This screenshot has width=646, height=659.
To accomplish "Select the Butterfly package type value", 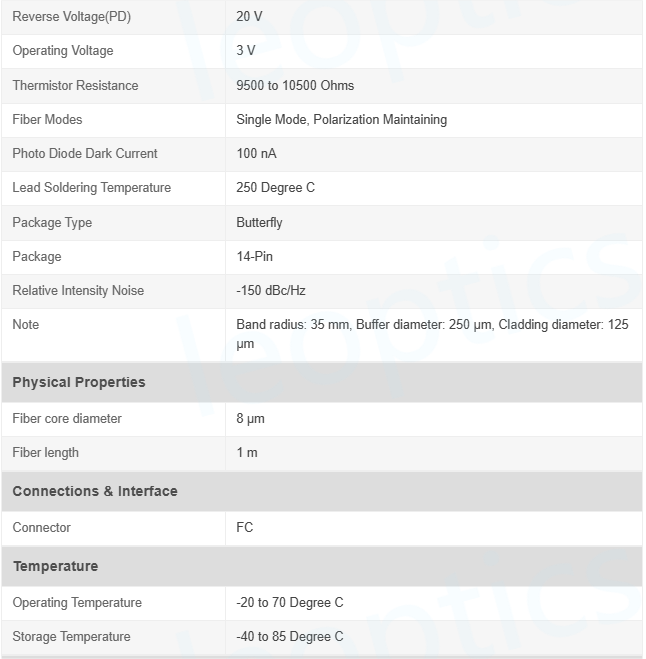I will (x=259, y=222).
